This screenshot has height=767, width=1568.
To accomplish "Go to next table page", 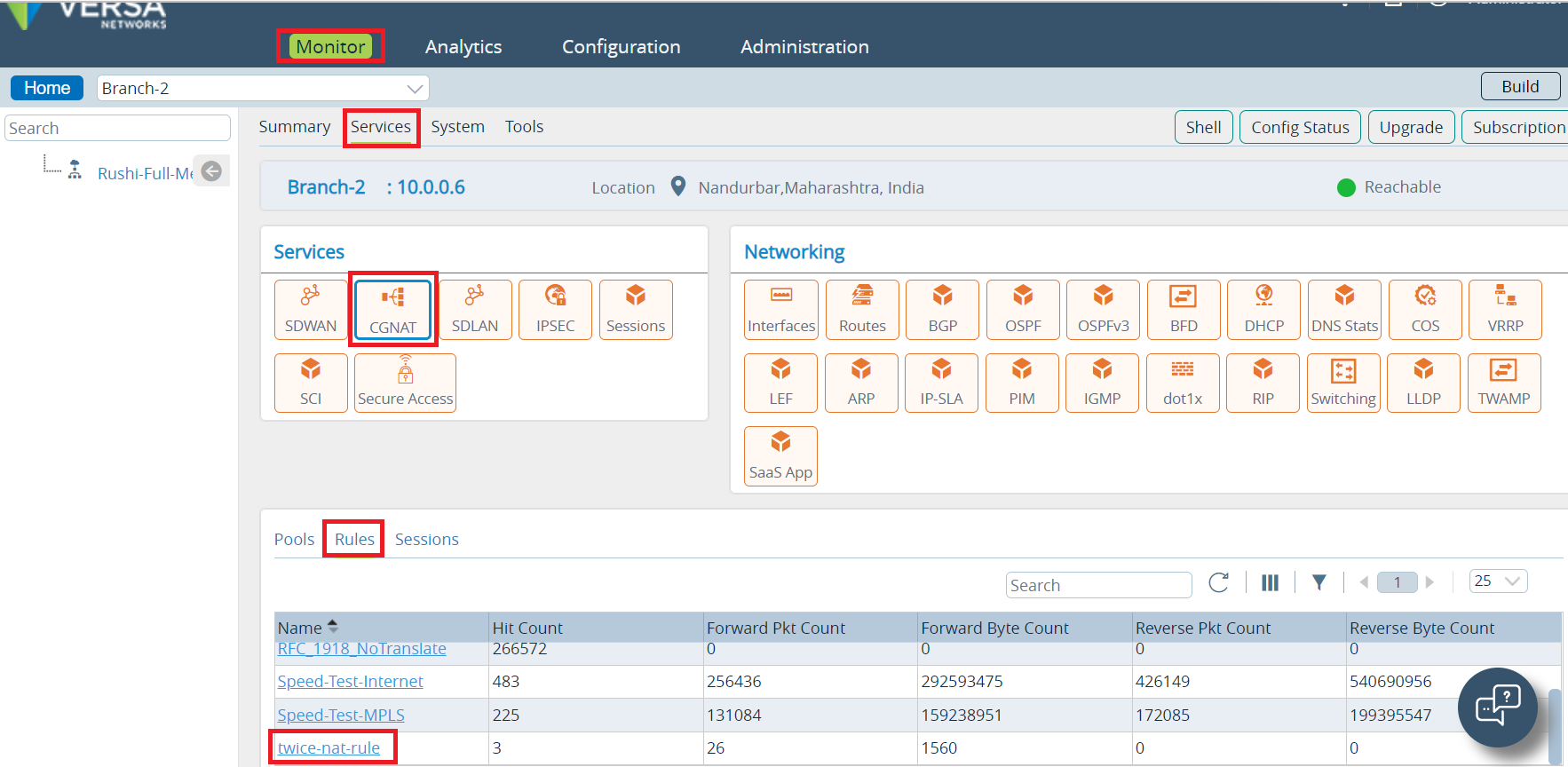I will 1429,582.
